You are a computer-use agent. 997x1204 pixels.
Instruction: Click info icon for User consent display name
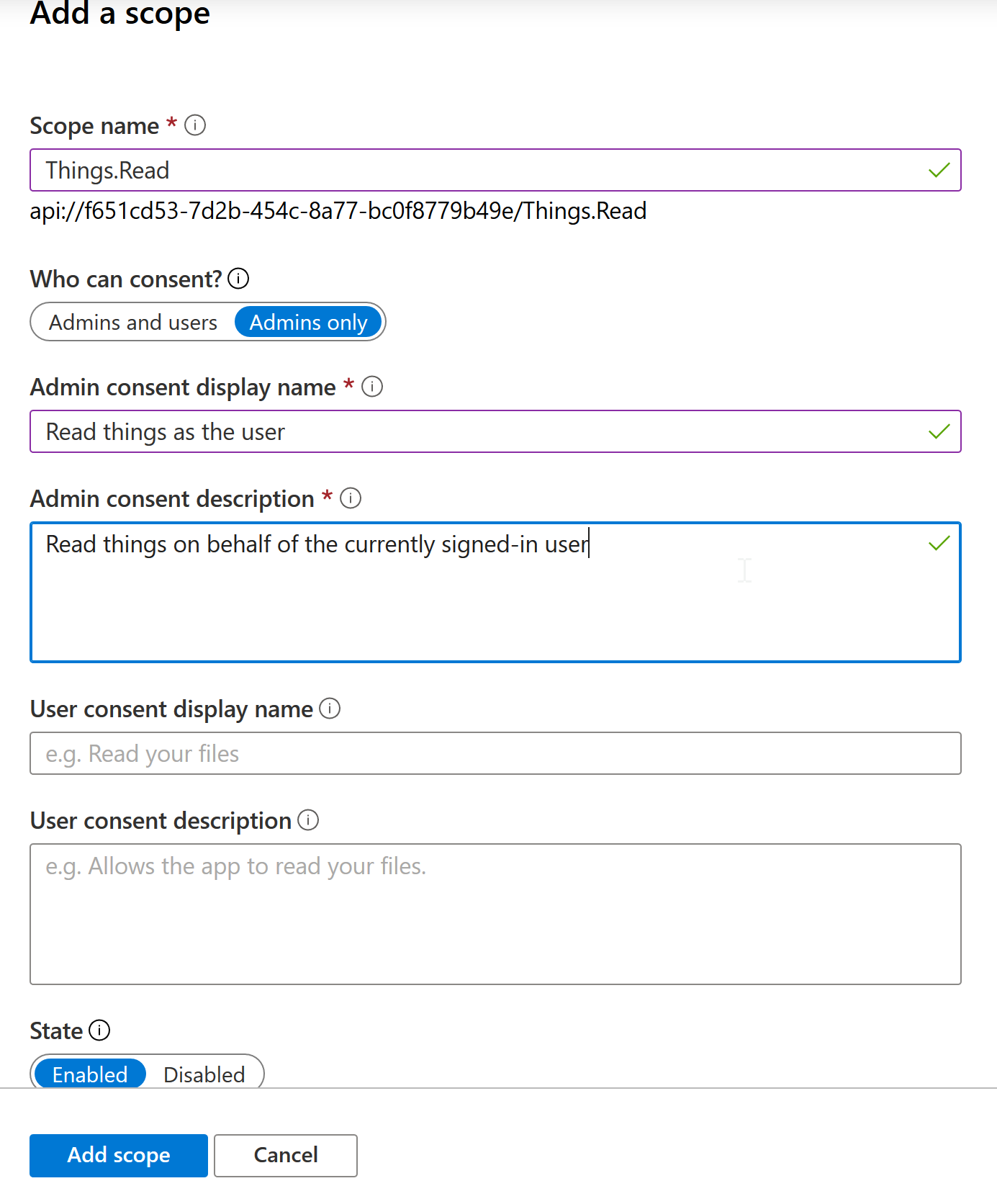pyautogui.click(x=330, y=709)
